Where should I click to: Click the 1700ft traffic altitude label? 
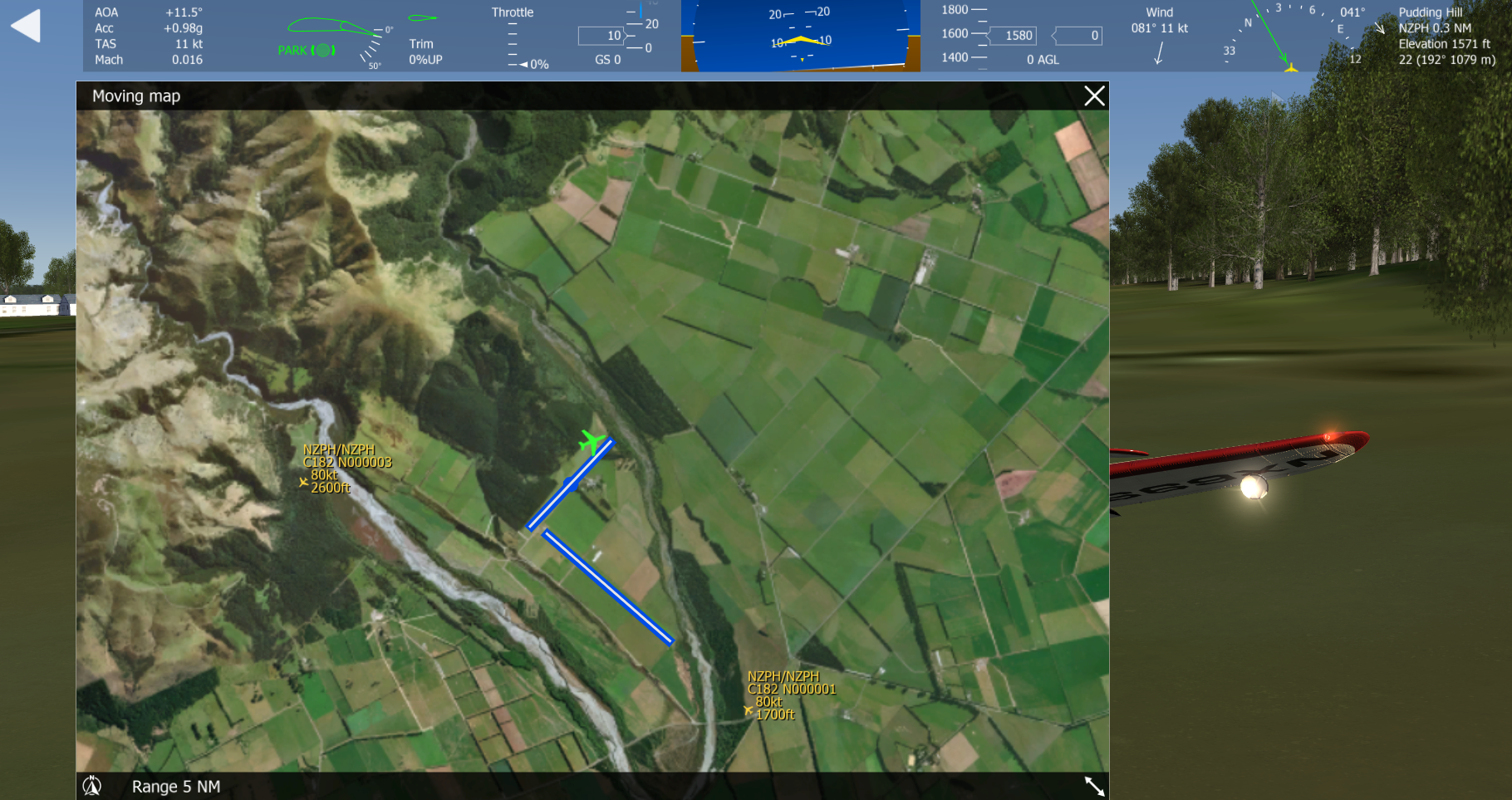pos(775,714)
